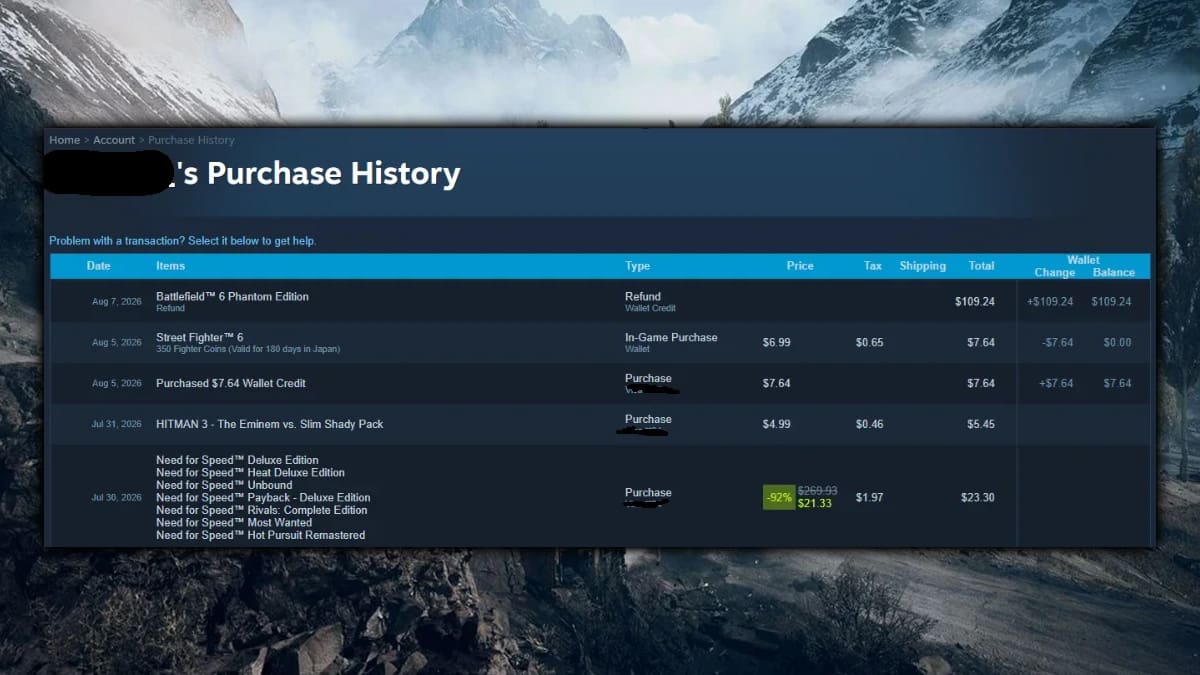Go to the Account breadcrumb link
This screenshot has width=1200, height=675.
click(x=114, y=140)
